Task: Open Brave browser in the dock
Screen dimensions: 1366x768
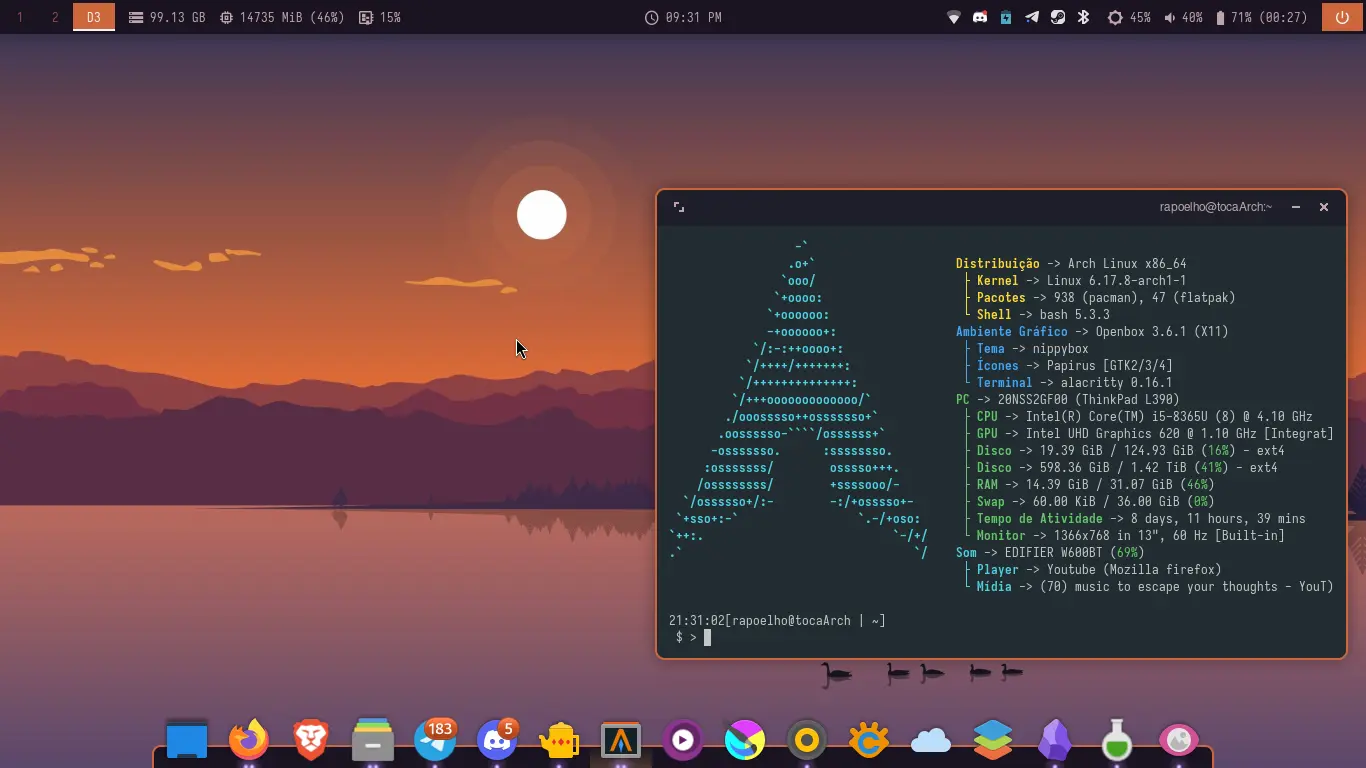Action: point(311,740)
